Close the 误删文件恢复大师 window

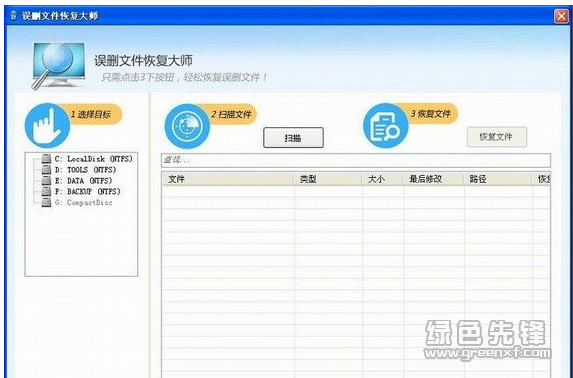561,16
